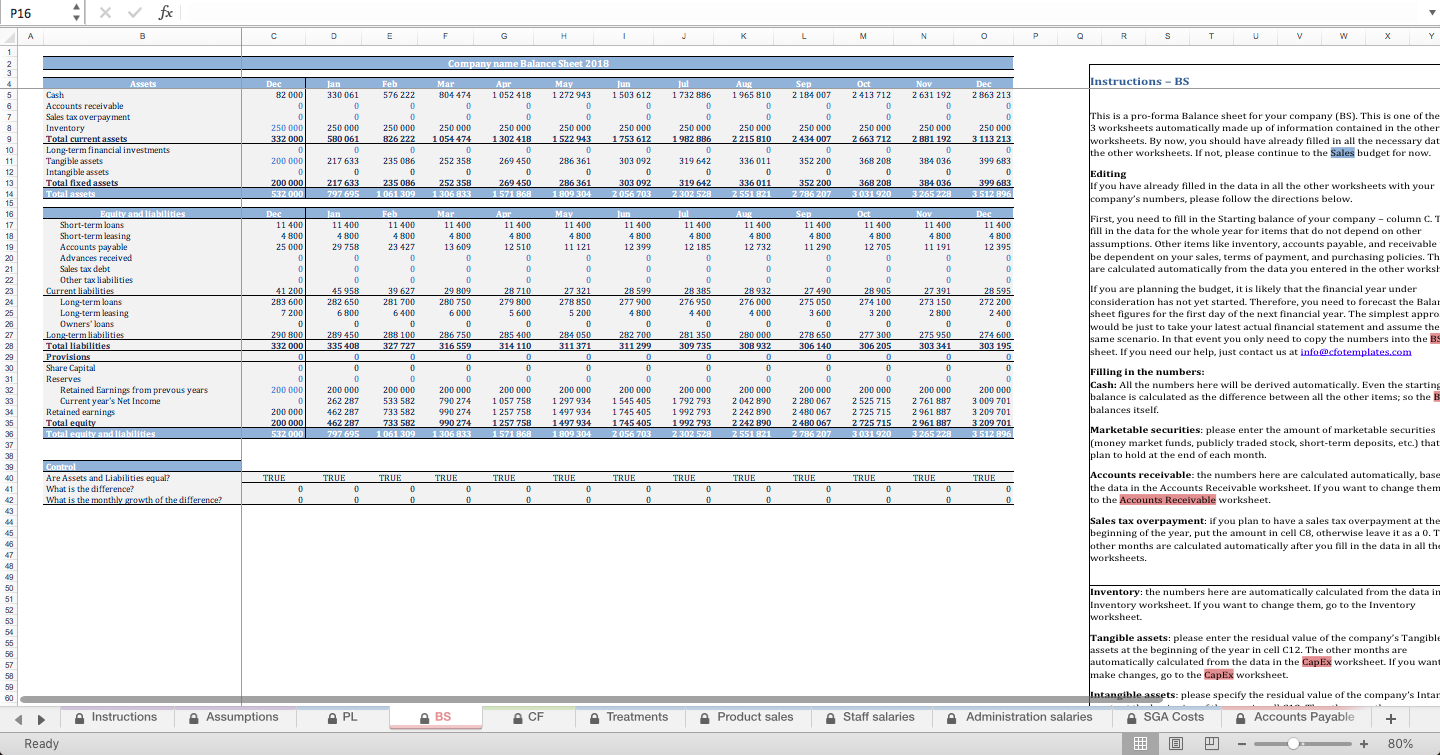Click the cancel entry X icon
The height and width of the screenshot is (755, 1440).
pos(106,12)
